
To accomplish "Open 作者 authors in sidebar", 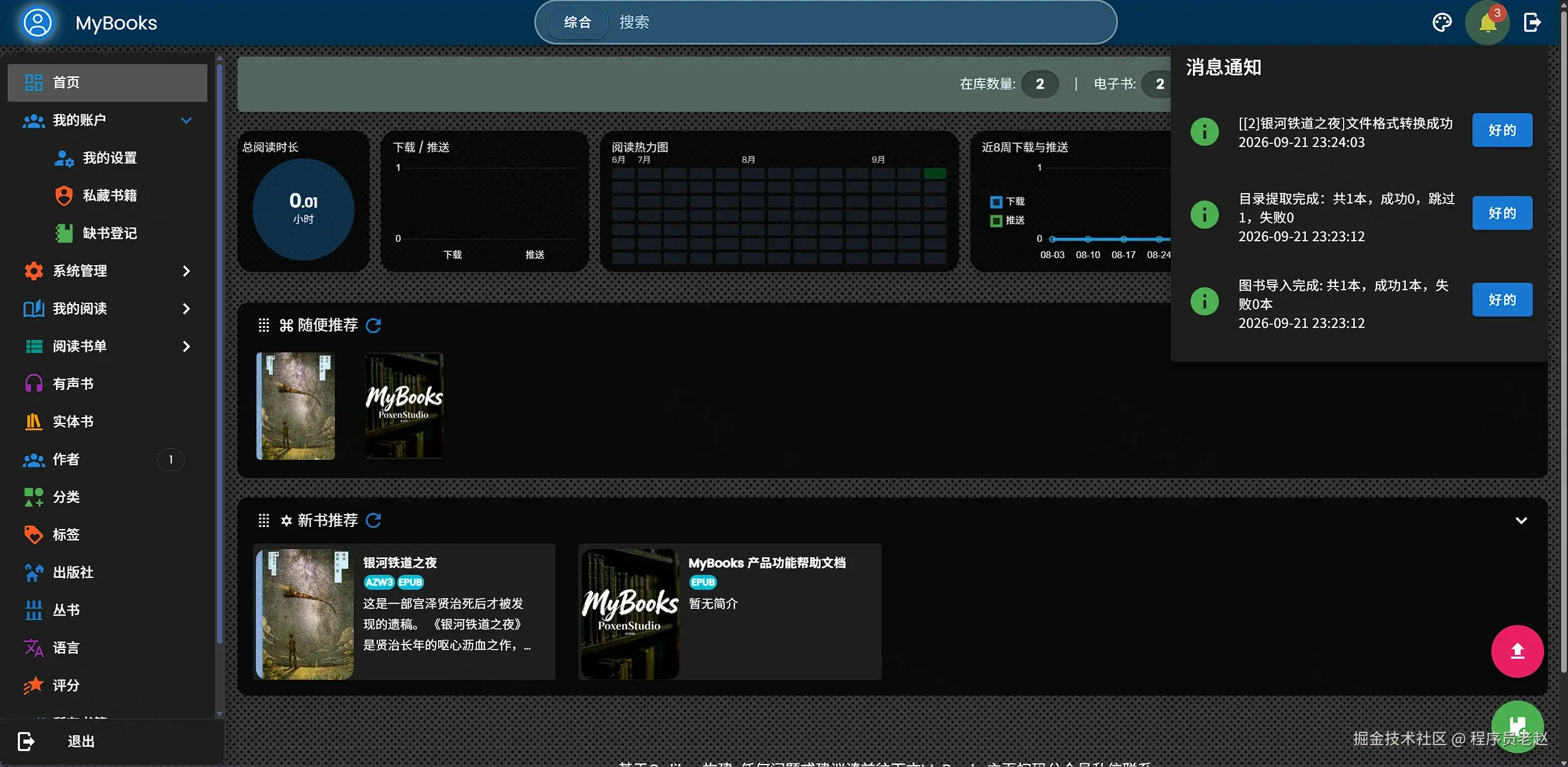I will point(107,459).
